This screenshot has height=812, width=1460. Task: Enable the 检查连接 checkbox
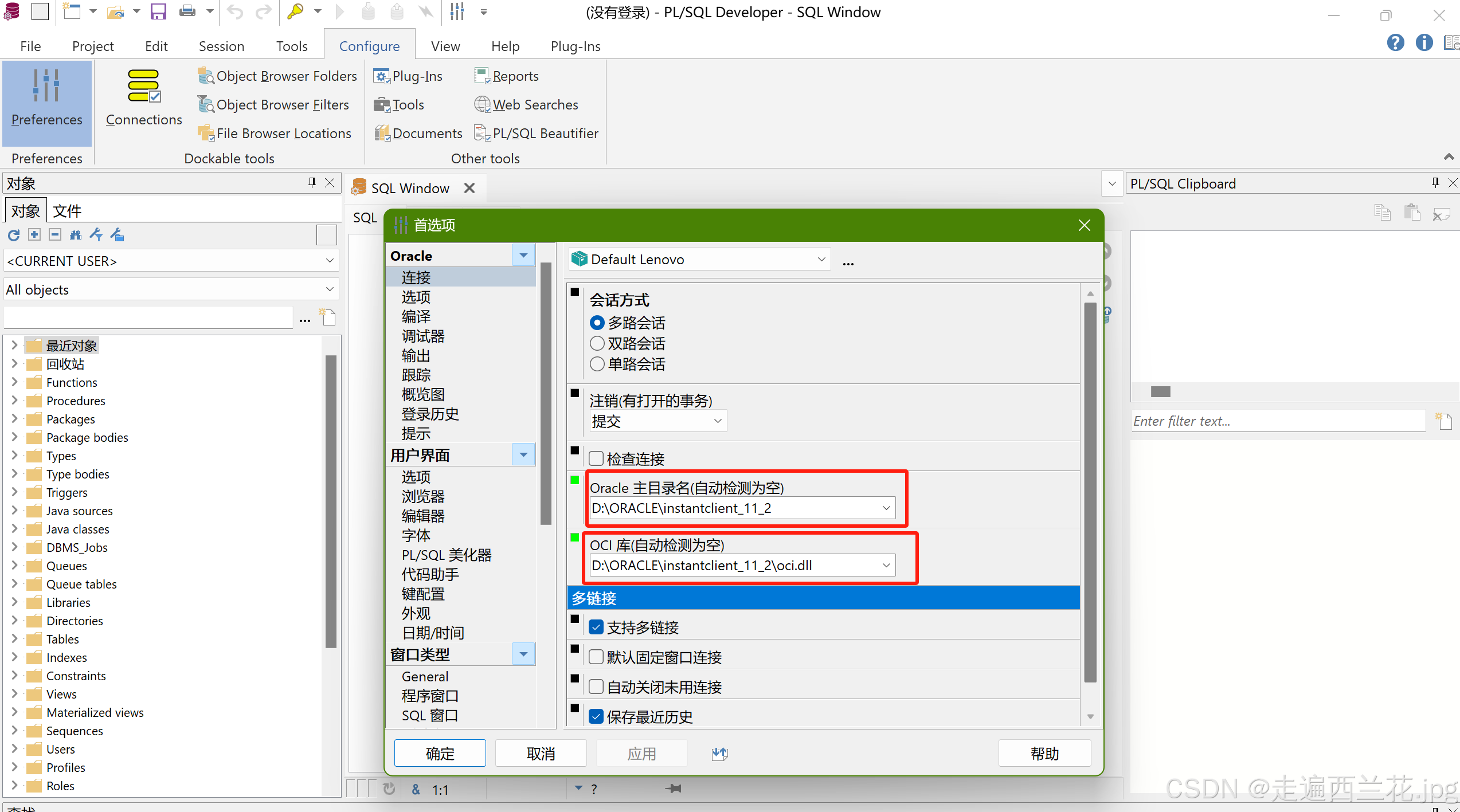coord(596,458)
